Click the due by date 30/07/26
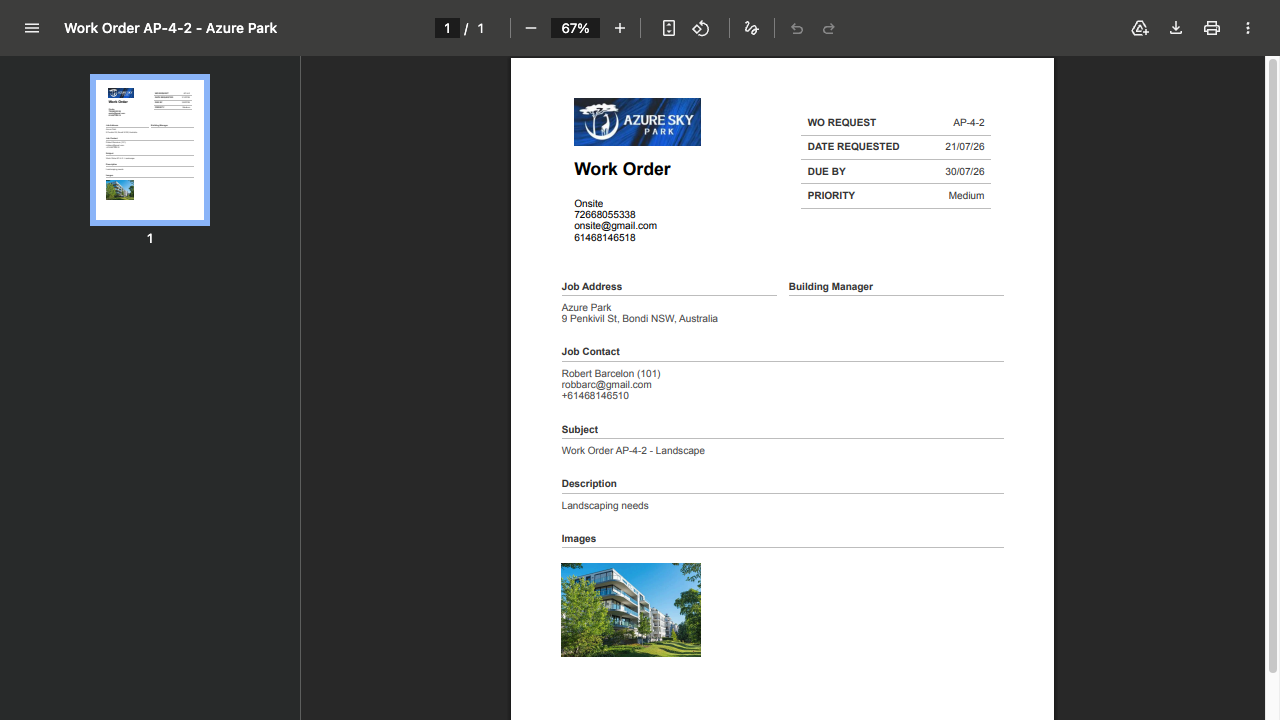 click(965, 172)
